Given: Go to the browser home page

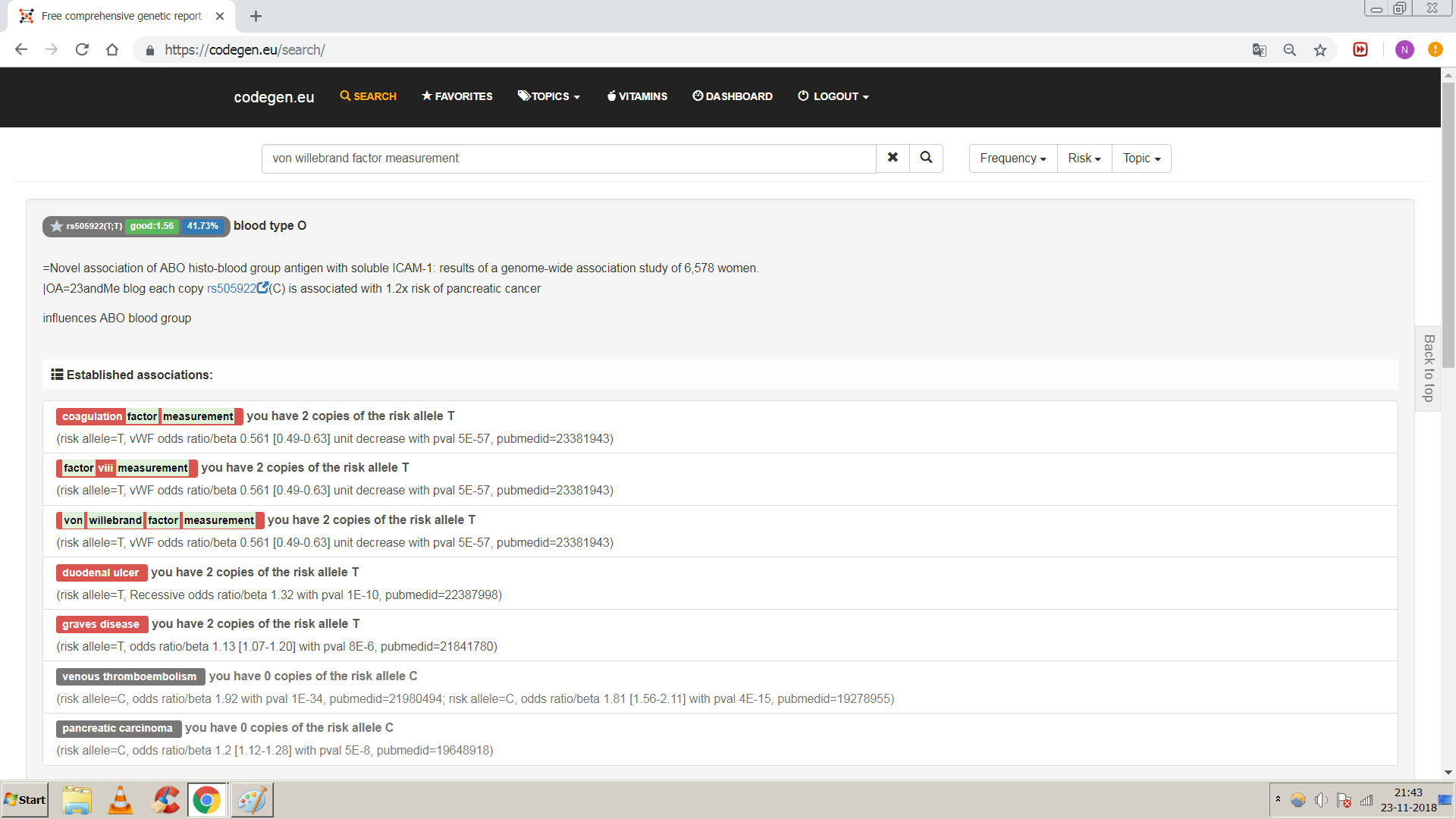Looking at the screenshot, I should point(112,50).
